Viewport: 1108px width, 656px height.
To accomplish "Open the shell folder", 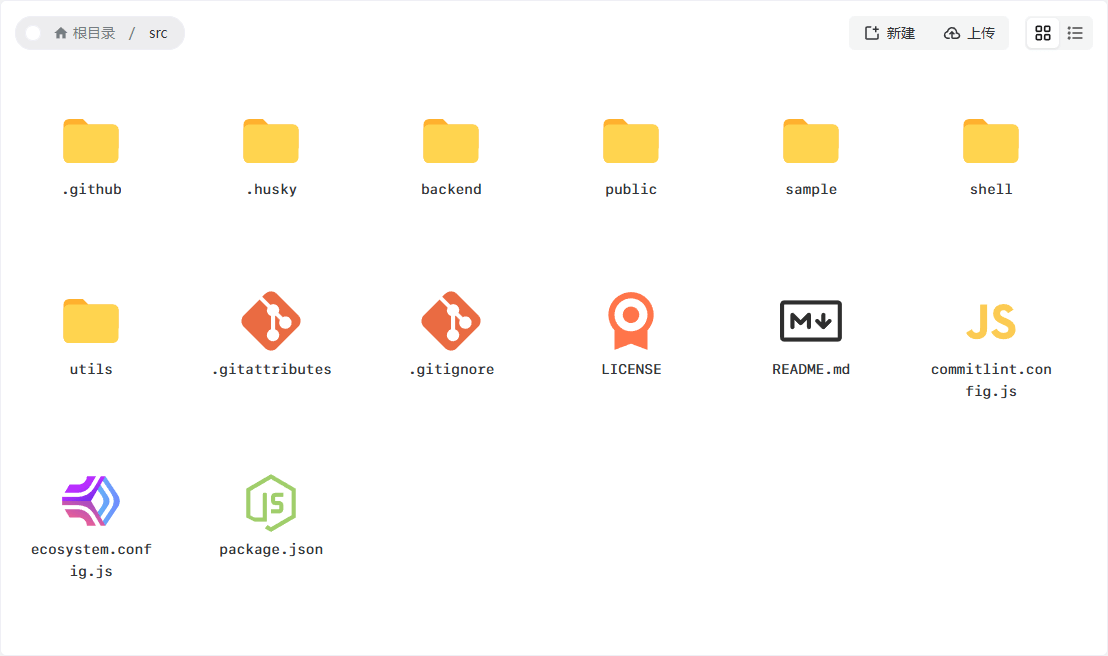I will pos(991,142).
